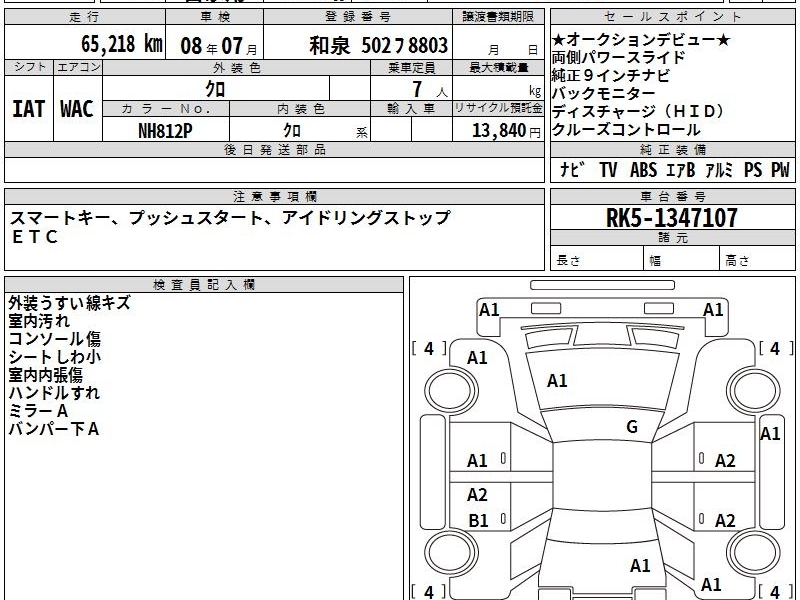800x600 pixels.
Task: Click the エアB airbag equipment entry
Action: click(681, 169)
